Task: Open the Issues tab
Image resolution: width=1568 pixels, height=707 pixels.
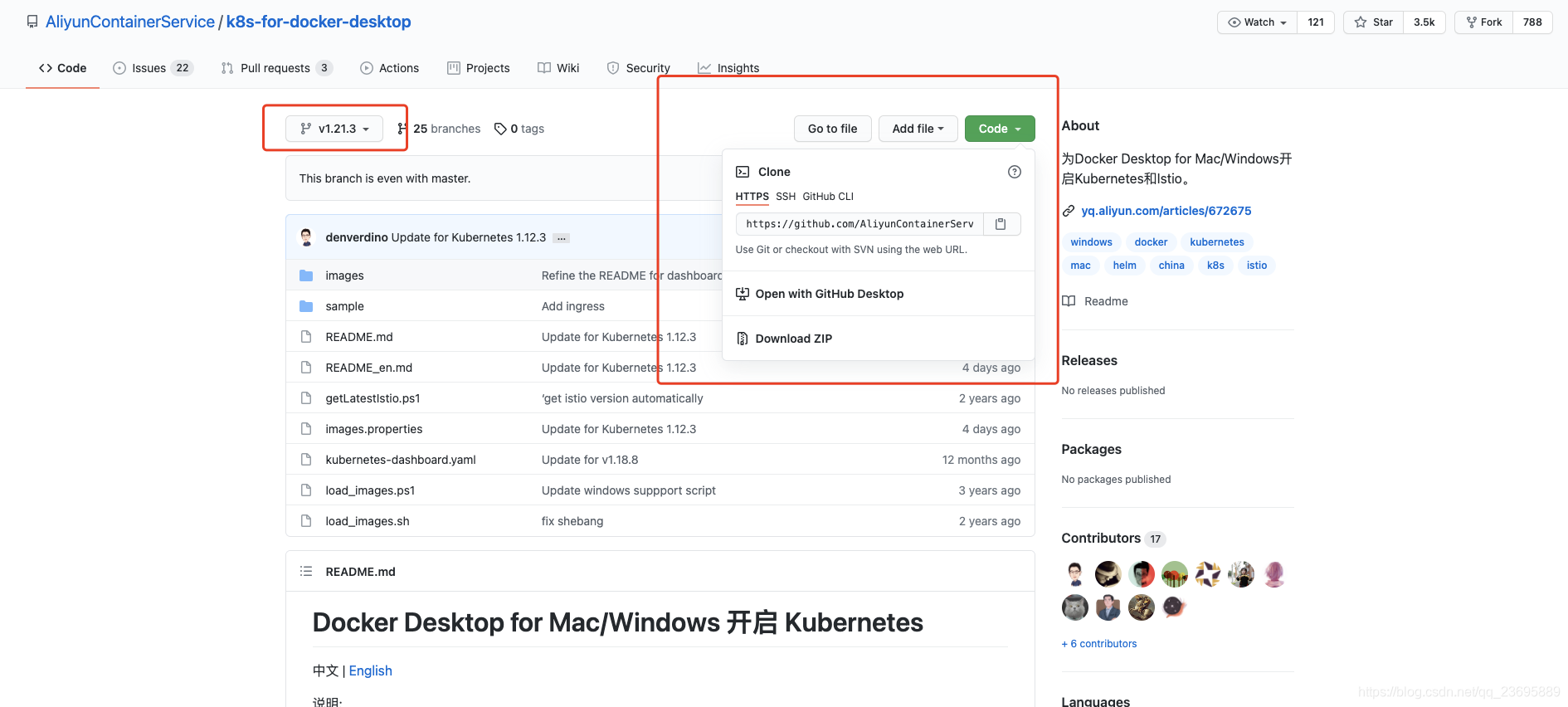Action: tap(153, 68)
